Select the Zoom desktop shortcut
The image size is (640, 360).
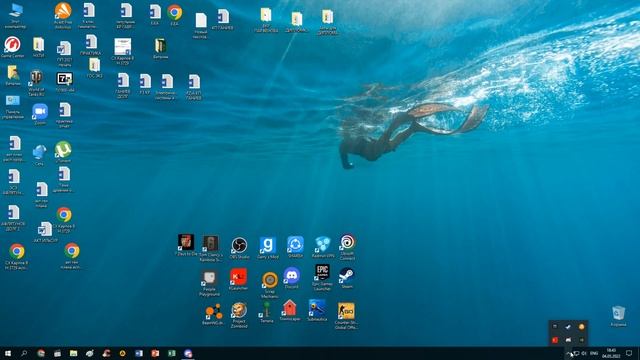(x=40, y=114)
